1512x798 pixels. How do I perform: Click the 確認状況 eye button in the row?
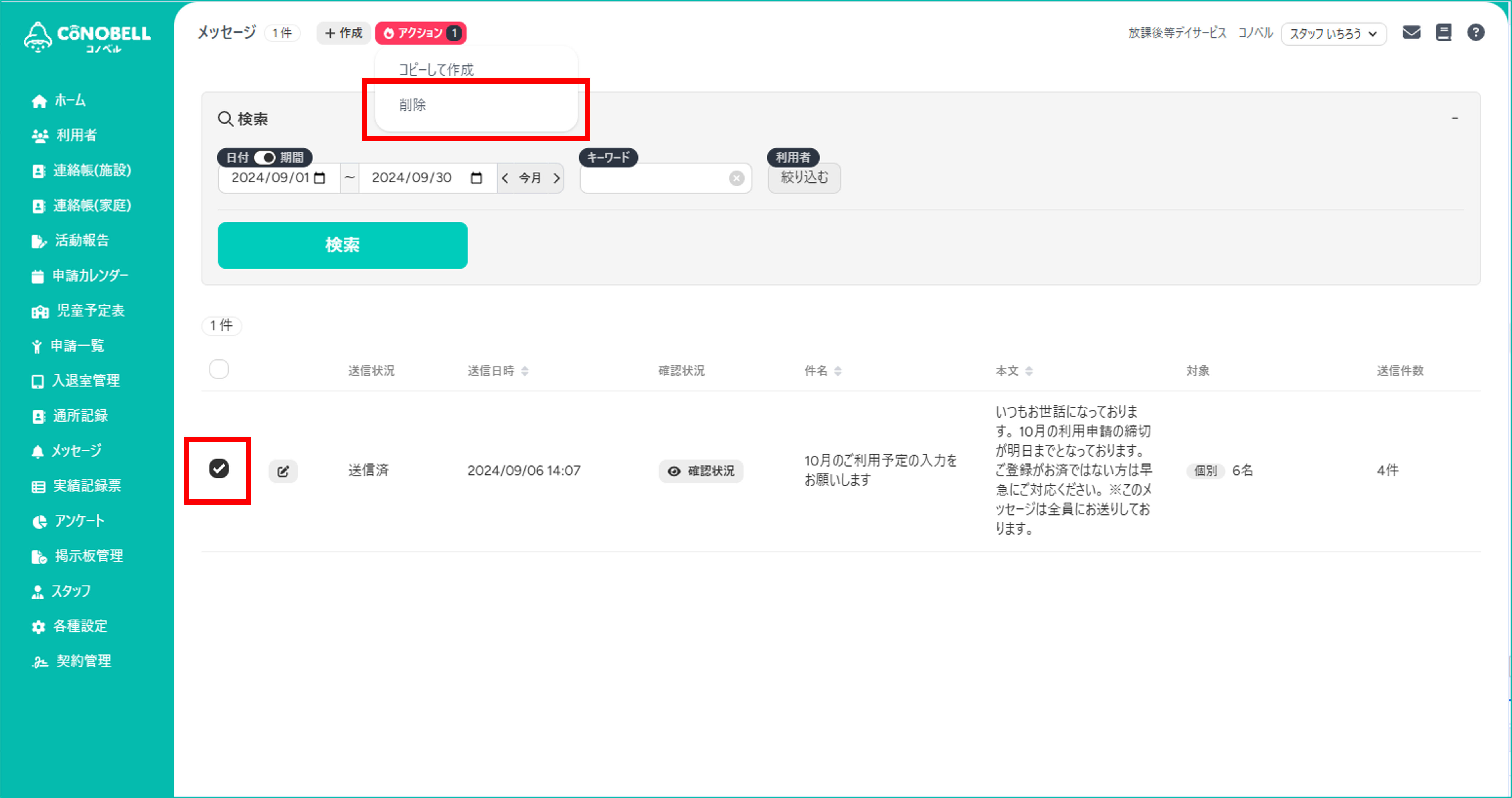(701, 471)
